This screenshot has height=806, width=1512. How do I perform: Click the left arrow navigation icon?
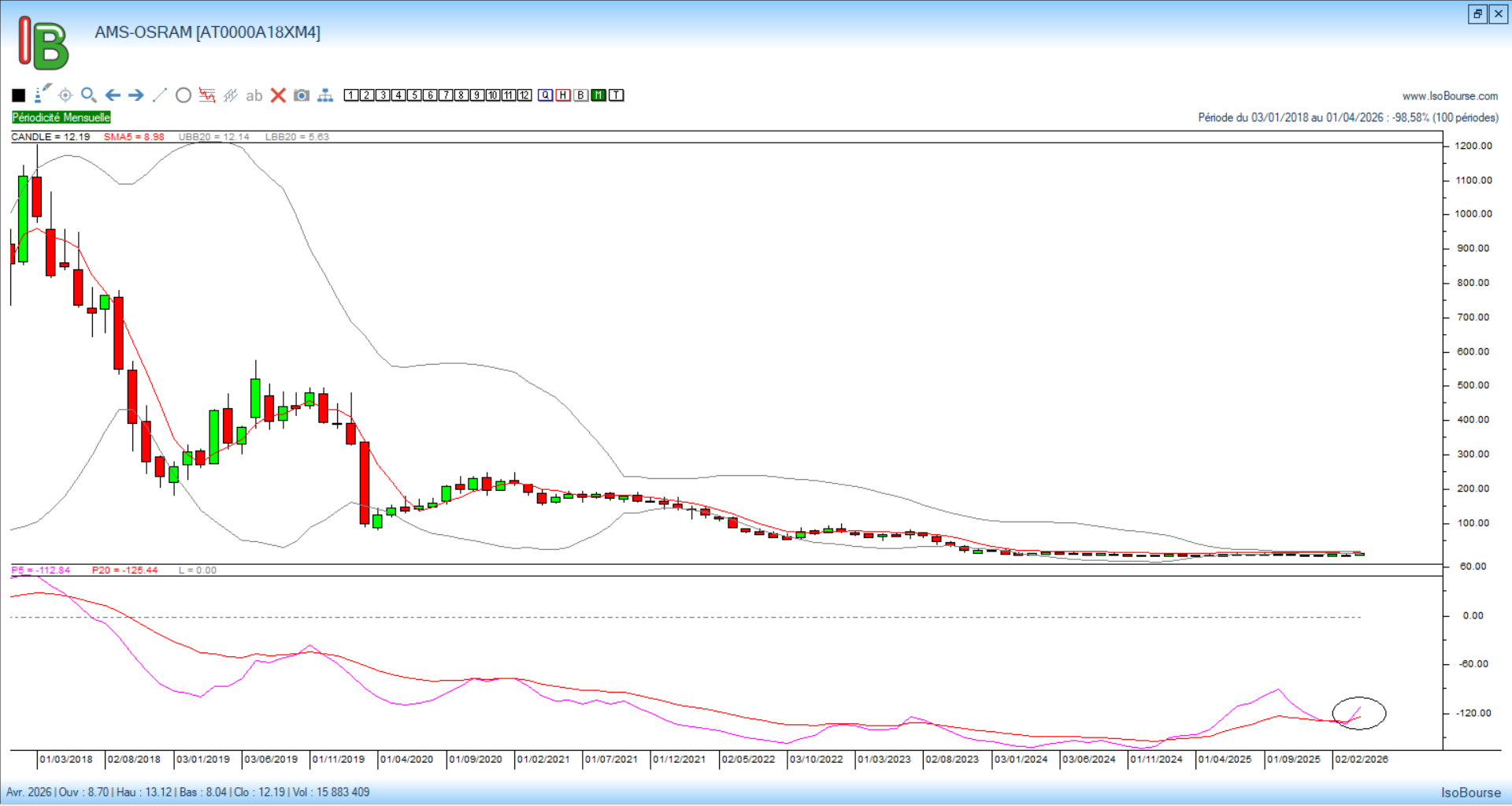pyautogui.click(x=113, y=95)
